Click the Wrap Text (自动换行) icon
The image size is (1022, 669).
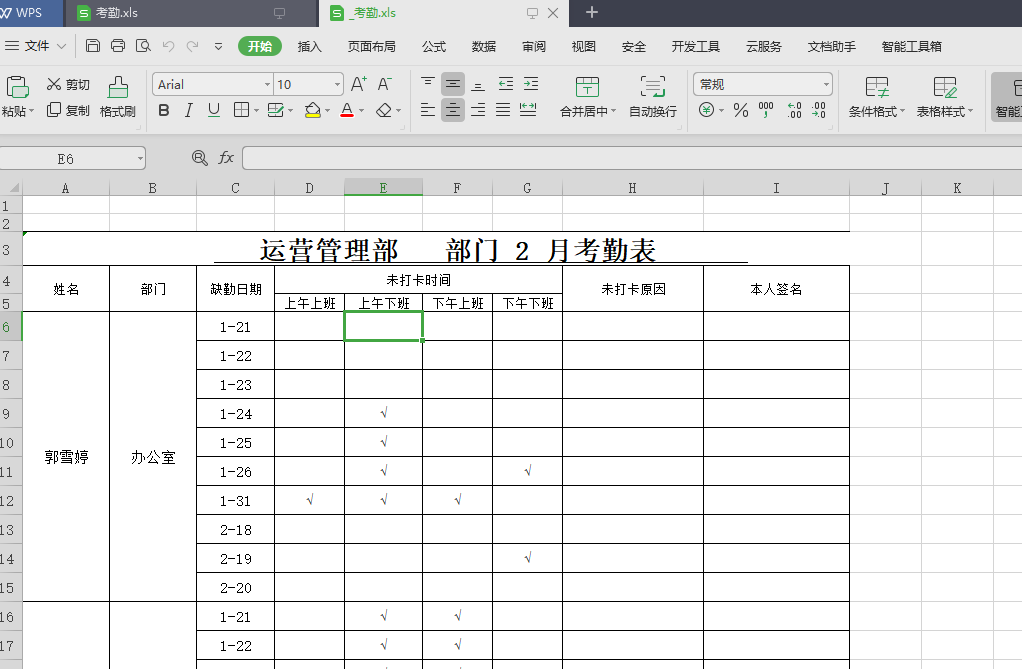click(x=652, y=87)
